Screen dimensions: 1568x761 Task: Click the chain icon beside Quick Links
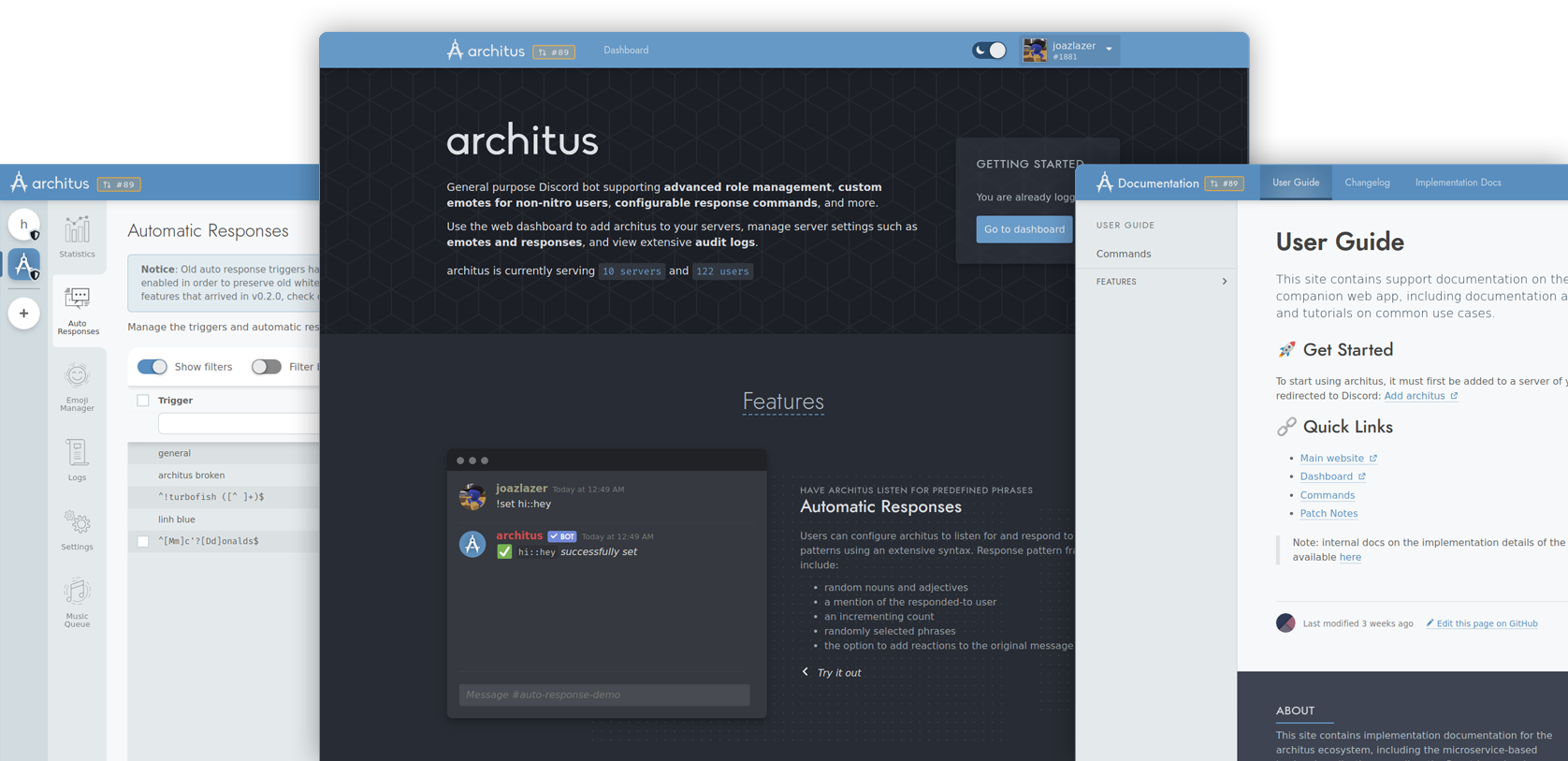[1286, 427]
